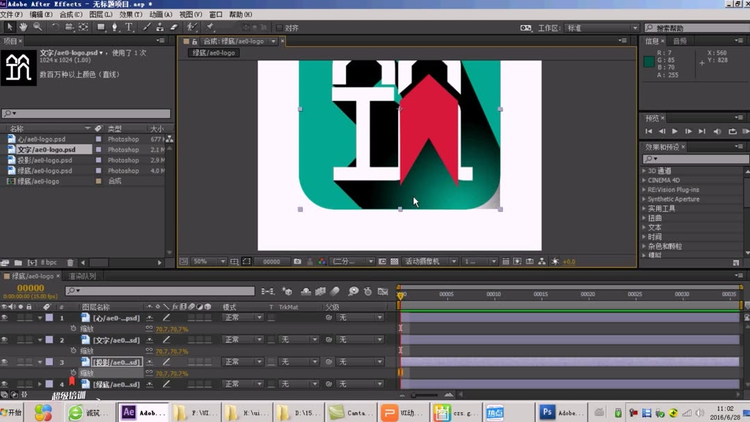
Task: Select the Selection arrow tool
Action: [9, 27]
